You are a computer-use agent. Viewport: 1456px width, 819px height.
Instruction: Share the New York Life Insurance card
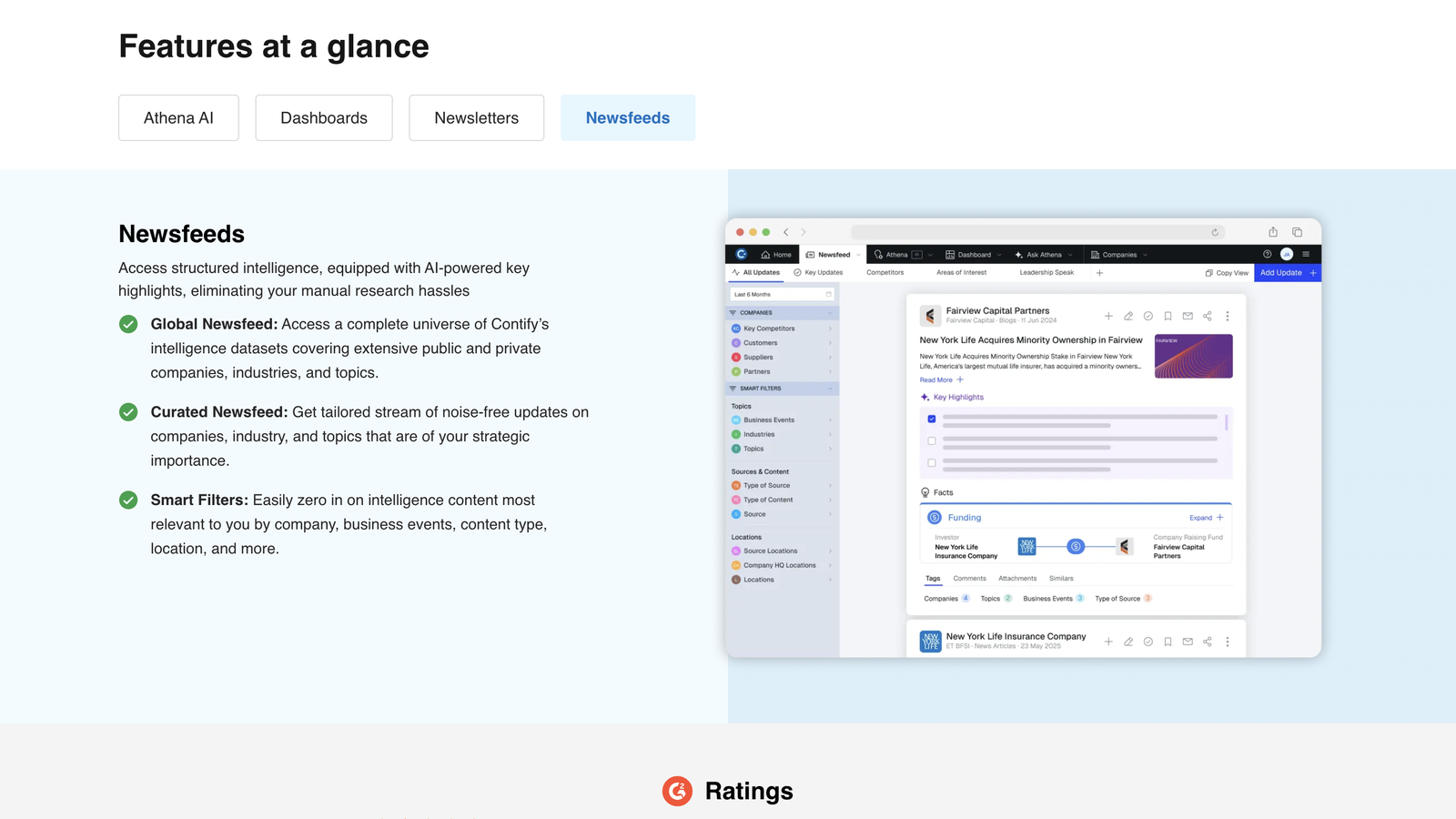[x=1208, y=642]
